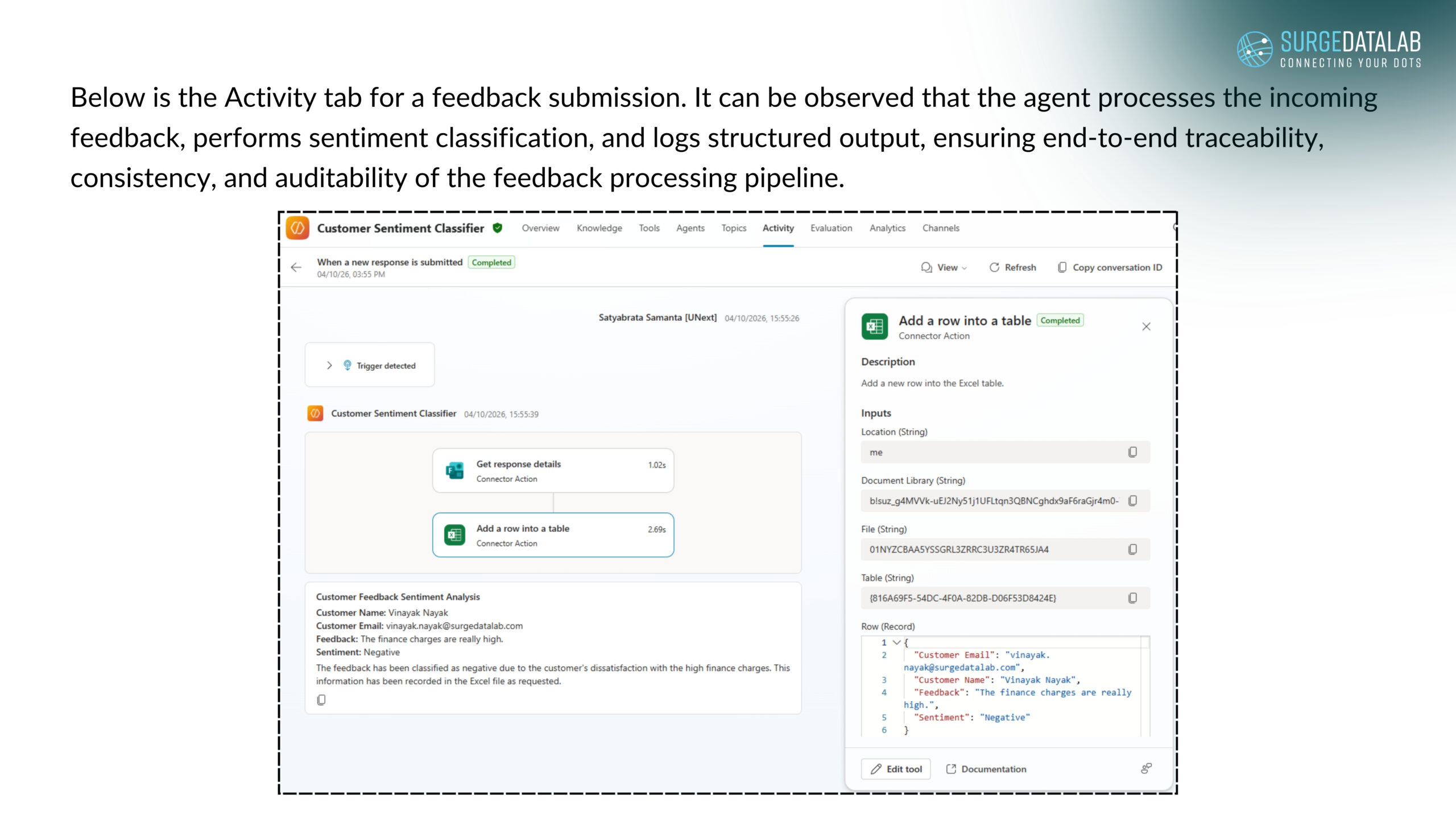The image size is (1456, 819).
Task: Click the agent avatar beside the 15:55:39 timestamp
Action: coord(315,413)
